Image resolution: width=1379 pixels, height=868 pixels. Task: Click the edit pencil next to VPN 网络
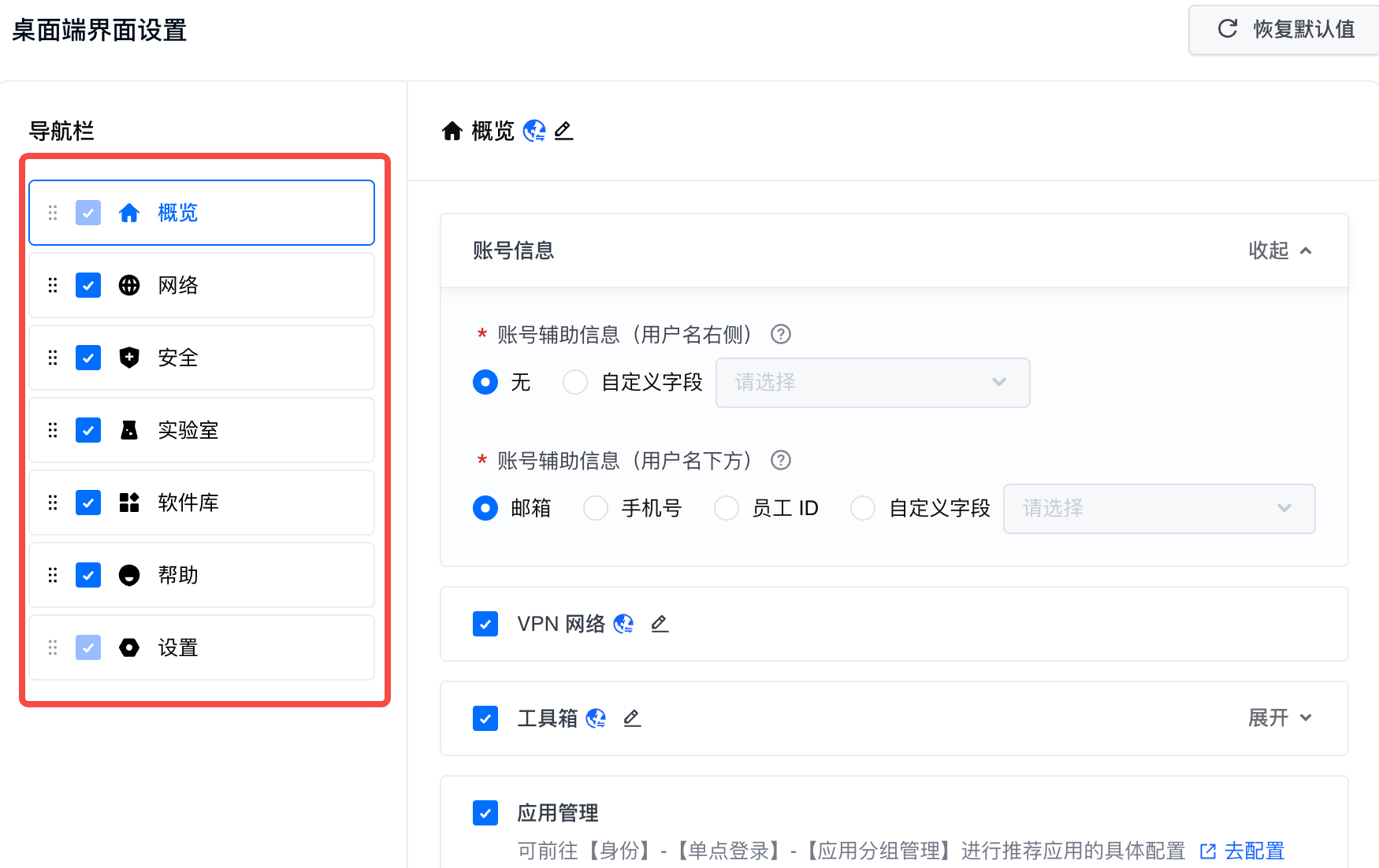[x=660, y=624]
